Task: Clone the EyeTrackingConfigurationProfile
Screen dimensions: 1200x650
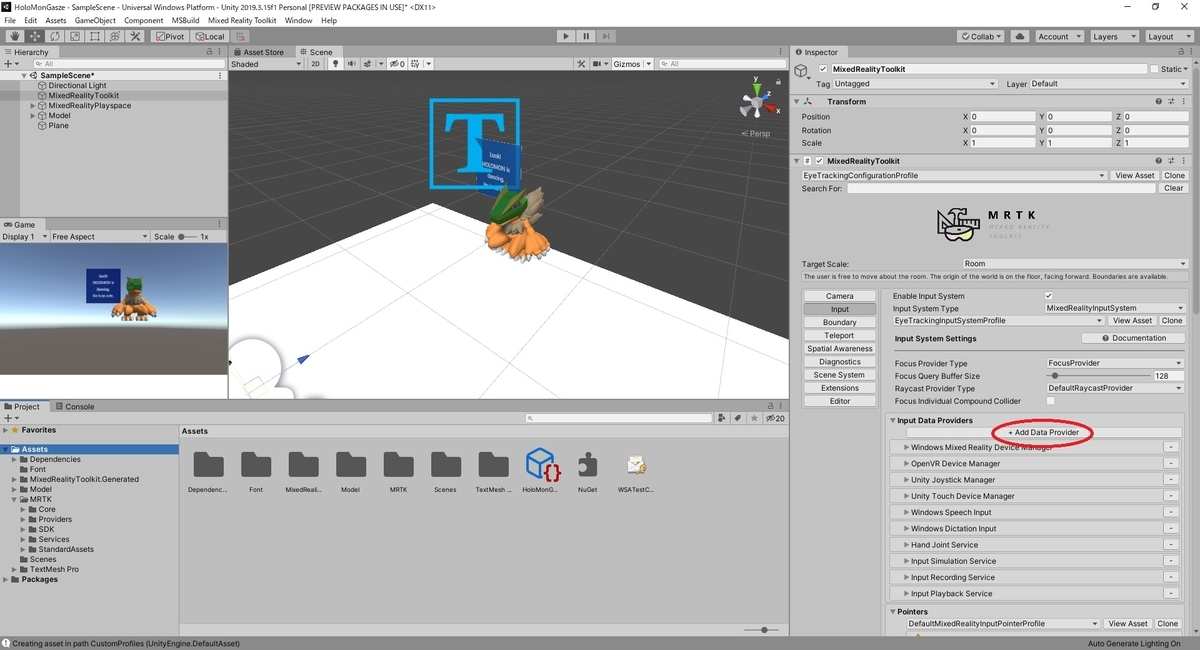Action: click(1174, 176)
